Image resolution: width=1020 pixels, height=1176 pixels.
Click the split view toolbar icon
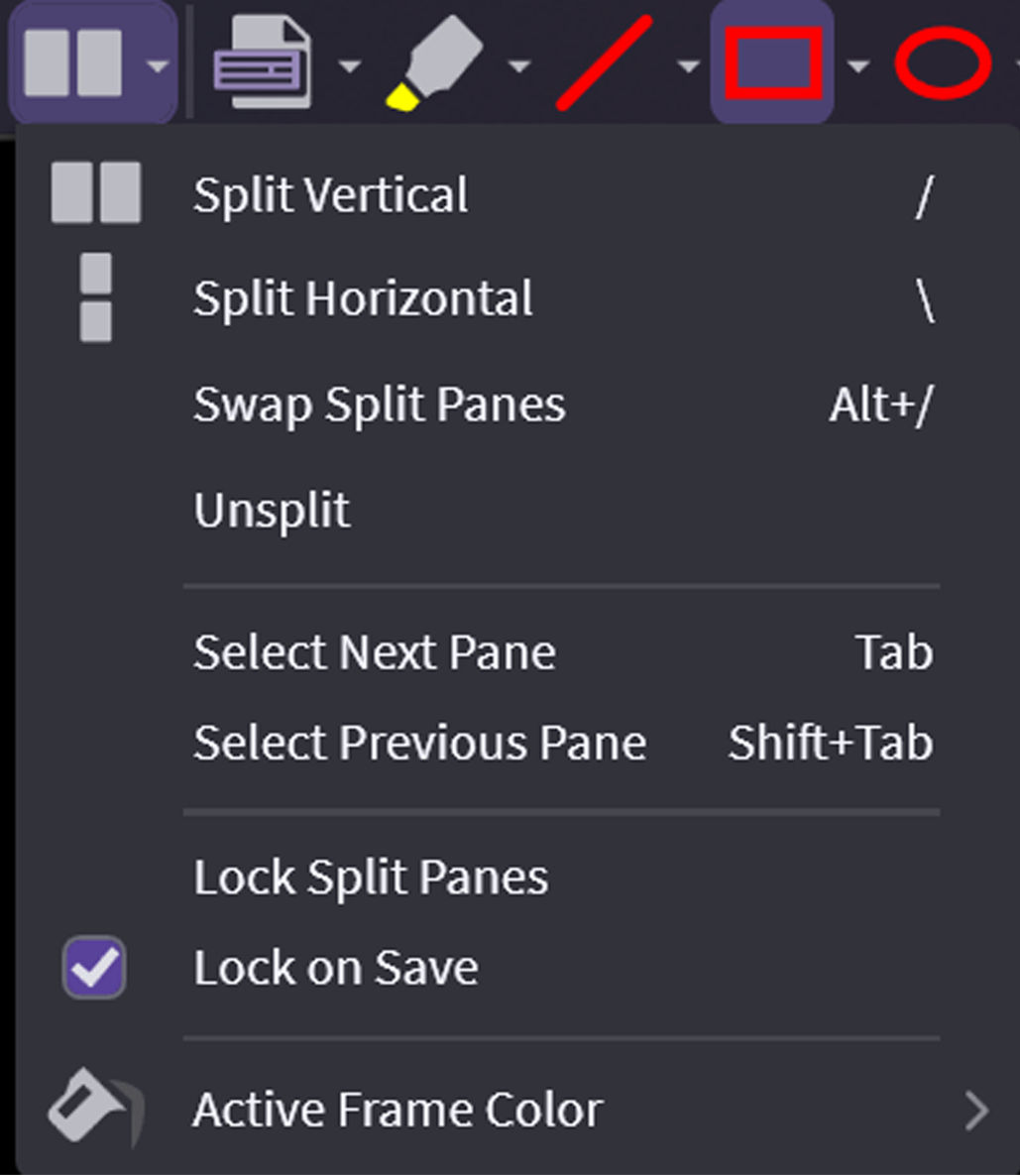[x=72, y=61]
